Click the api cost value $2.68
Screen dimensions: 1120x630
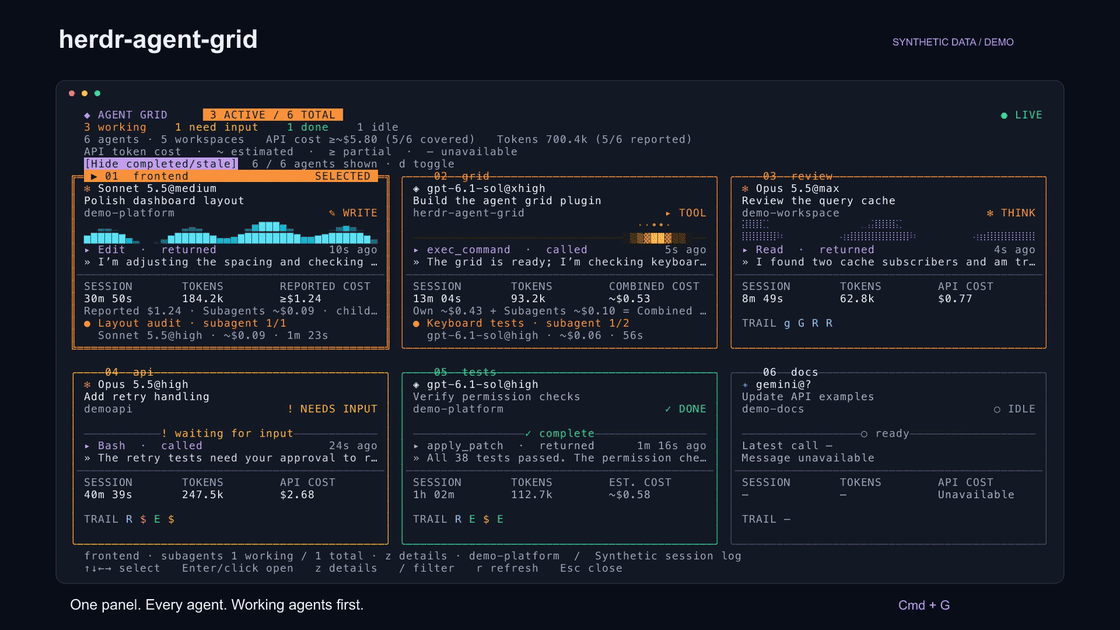297,495
